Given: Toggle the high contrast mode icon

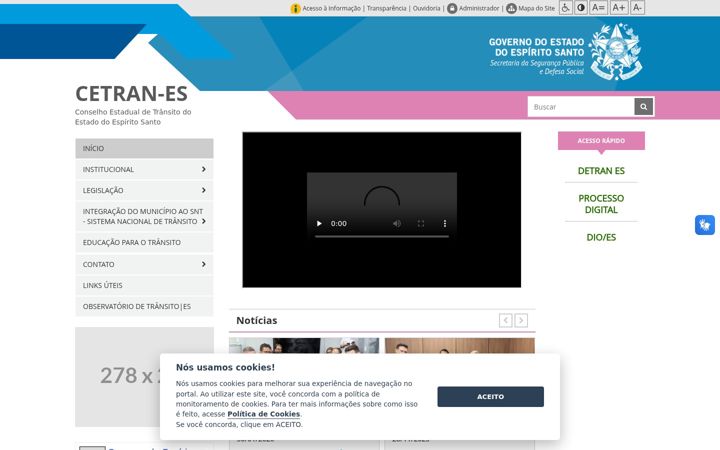Looking at the screenshot, I should (x=581, y=8).
